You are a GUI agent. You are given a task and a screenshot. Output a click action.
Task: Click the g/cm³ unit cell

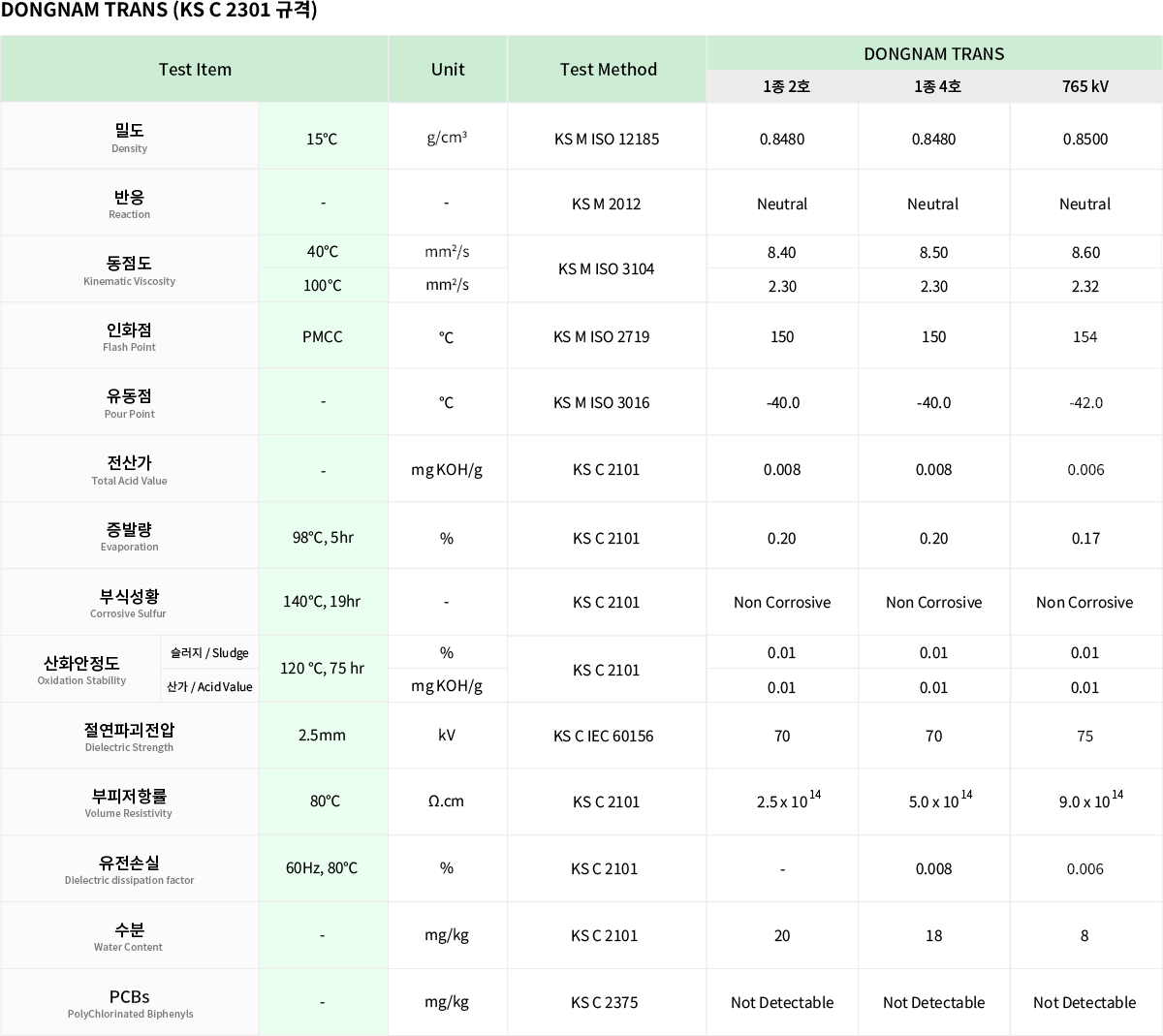click(x=447, y=138)
